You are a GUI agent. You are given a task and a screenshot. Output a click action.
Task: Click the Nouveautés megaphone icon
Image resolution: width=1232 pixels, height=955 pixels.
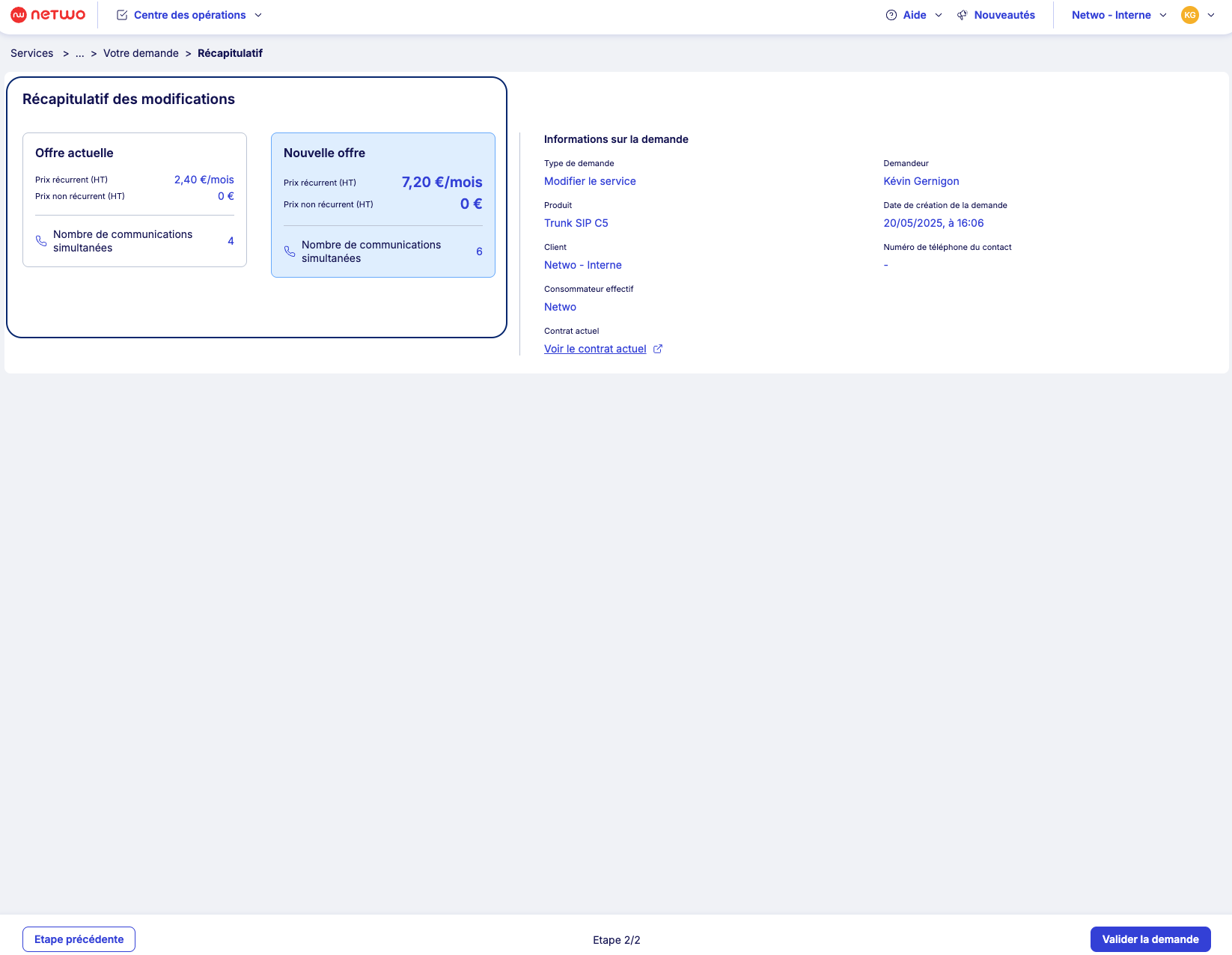(x=963, y=15)
